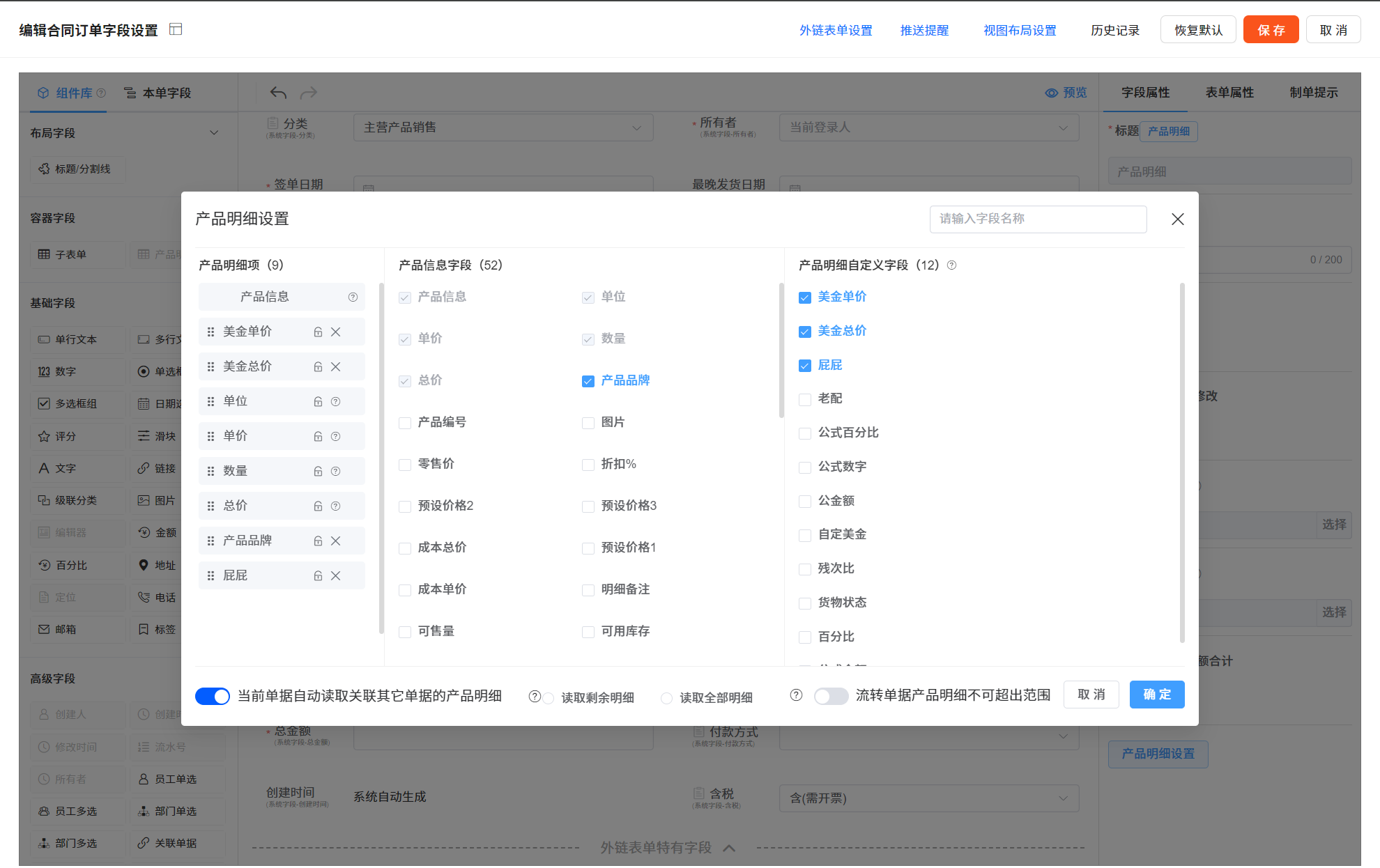Click layout icon beside 编辑合同订单字段设置 title
The width and height of the screenshot is (1380, 868).
click(176, 29)
